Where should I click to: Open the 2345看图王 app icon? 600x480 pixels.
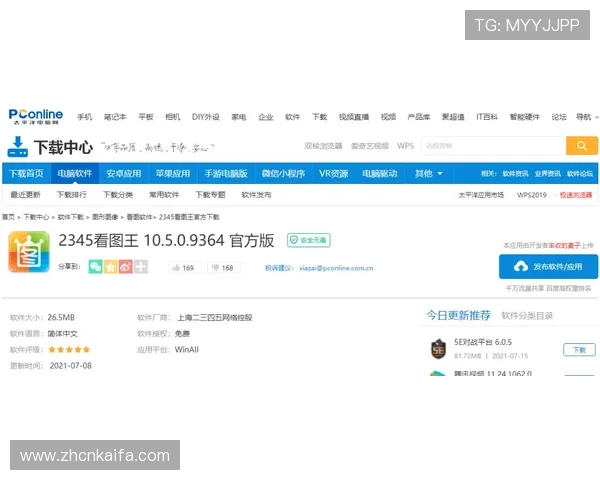click(29, 251)
